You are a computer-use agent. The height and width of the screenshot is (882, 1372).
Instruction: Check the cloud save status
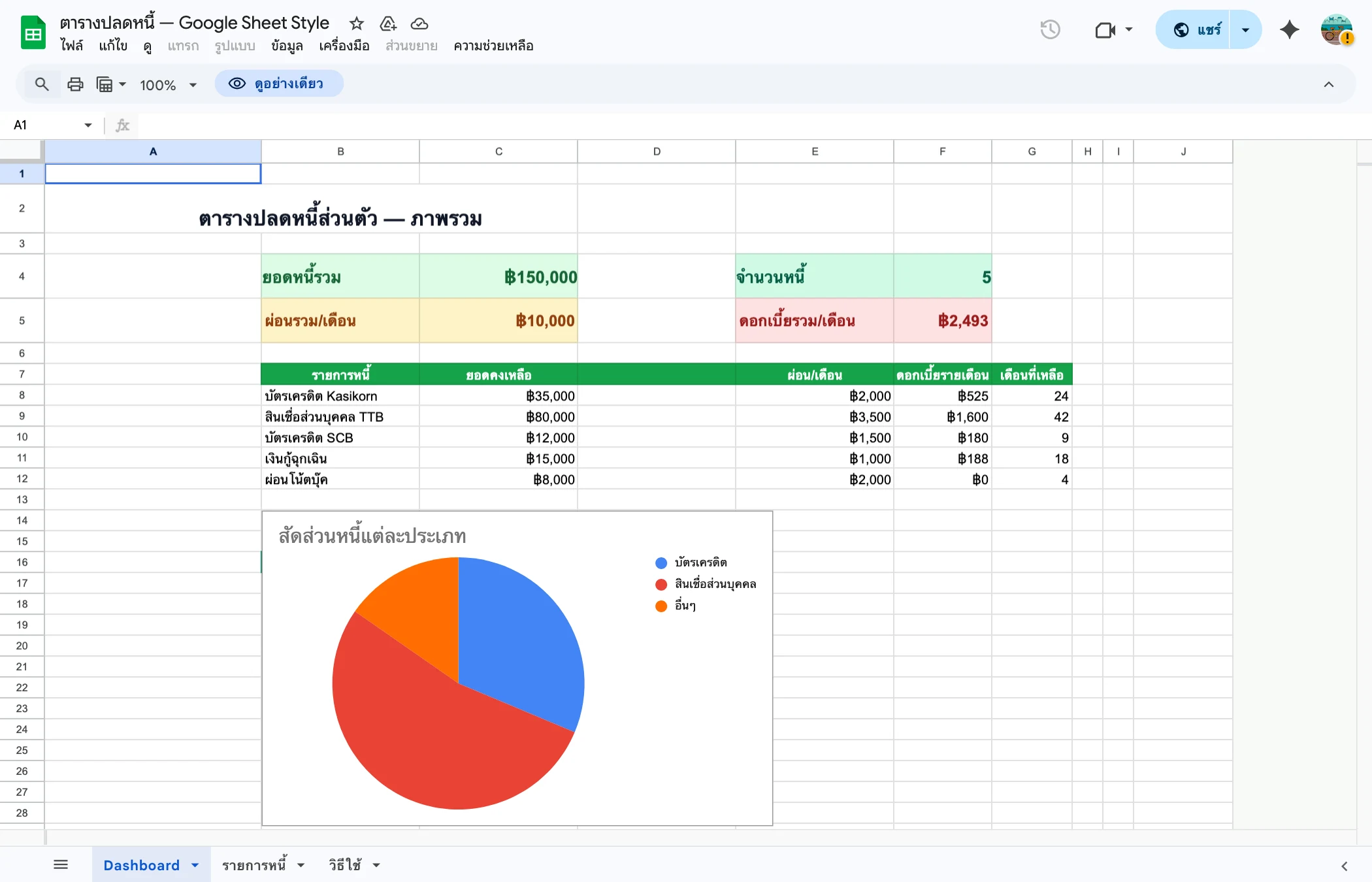point(419,24)
